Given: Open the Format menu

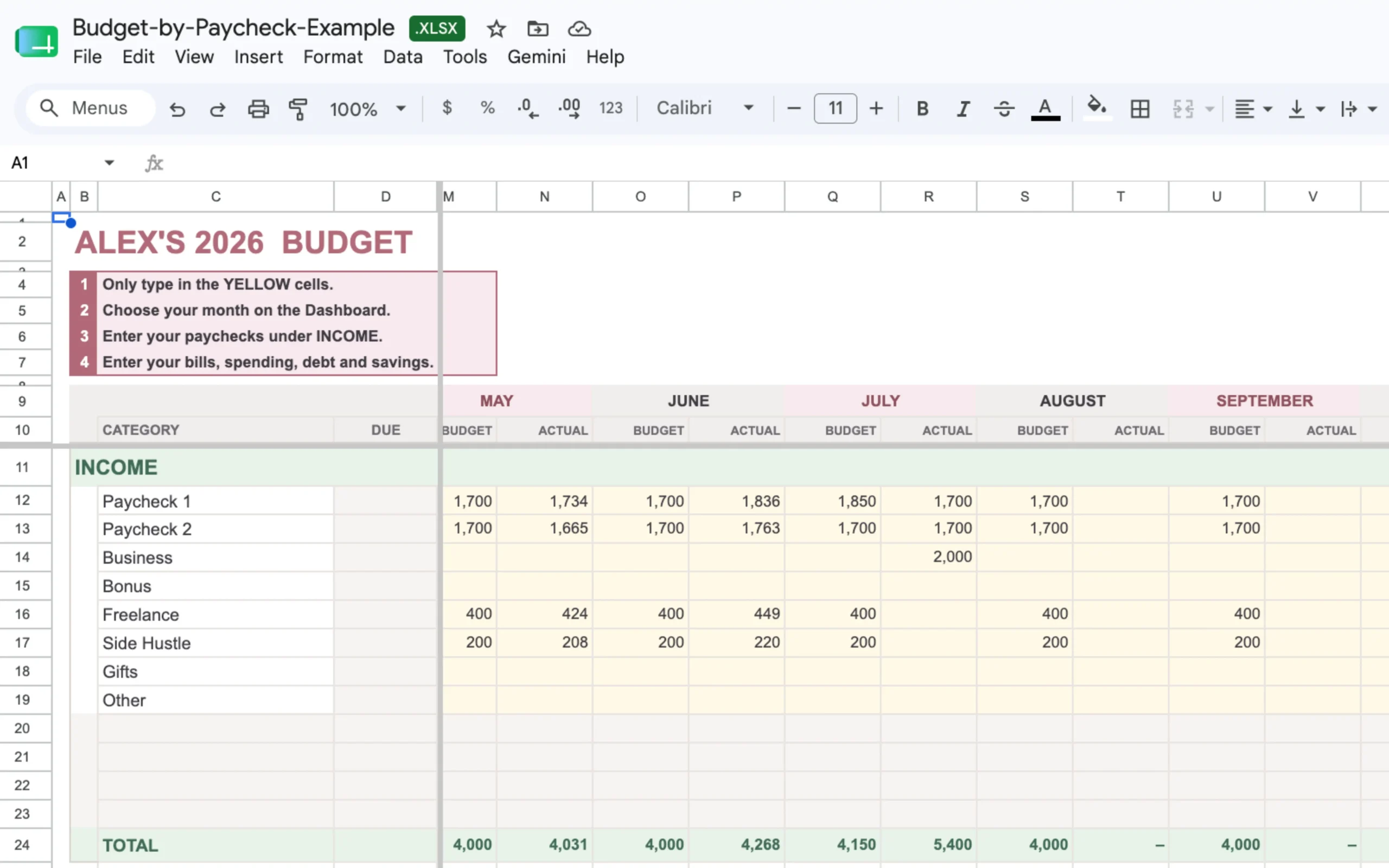Looking at the screenshot, I should (333, 57).
